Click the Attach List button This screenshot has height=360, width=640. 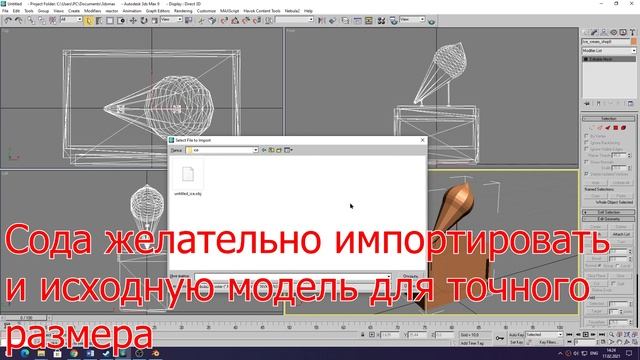click(621, 234)
